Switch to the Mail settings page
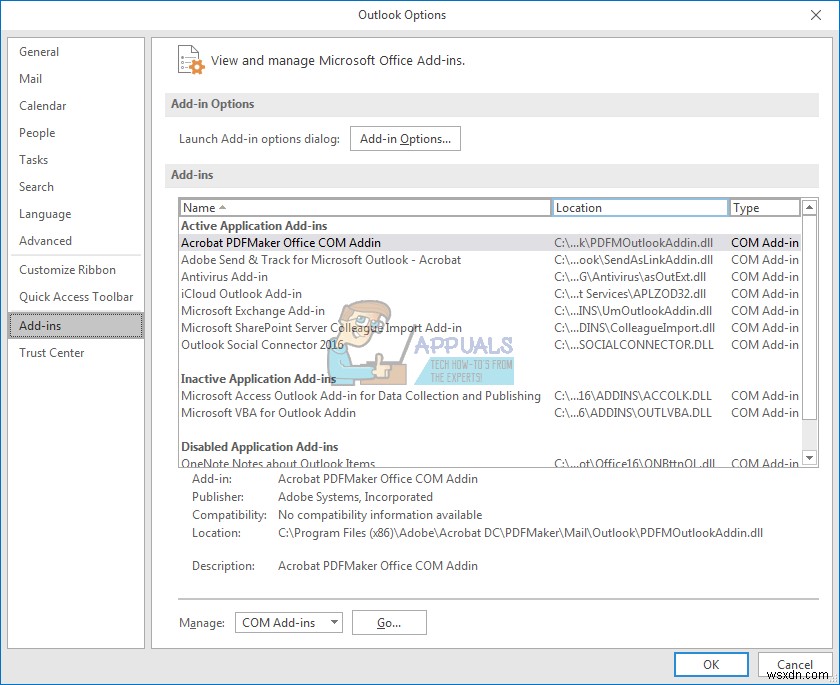Image resolution: width=840 pixels, height=685 pixels. click(x=31, y=78)
